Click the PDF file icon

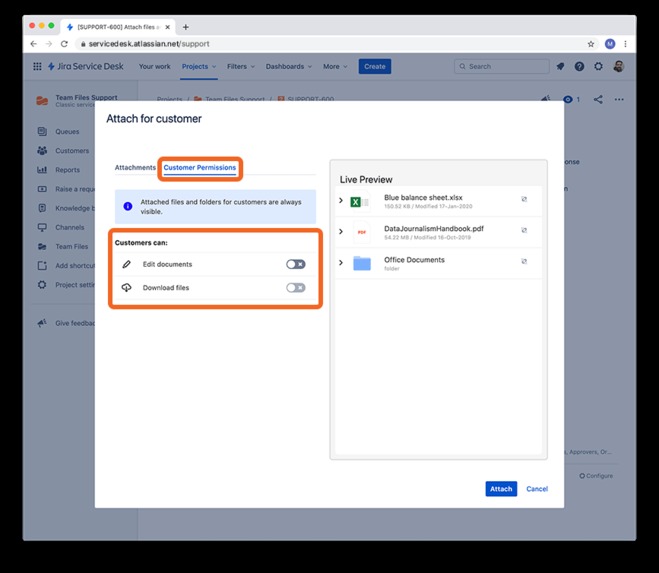[x=361, y=232]
